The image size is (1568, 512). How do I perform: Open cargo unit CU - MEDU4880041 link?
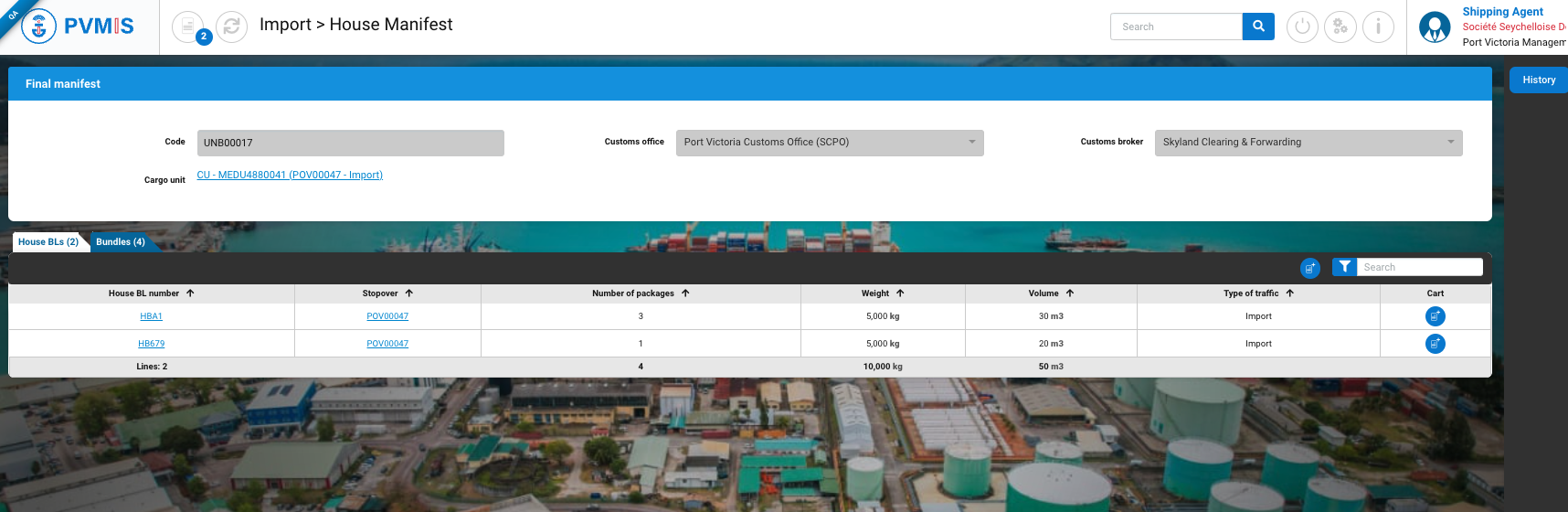tap(290, 175)
